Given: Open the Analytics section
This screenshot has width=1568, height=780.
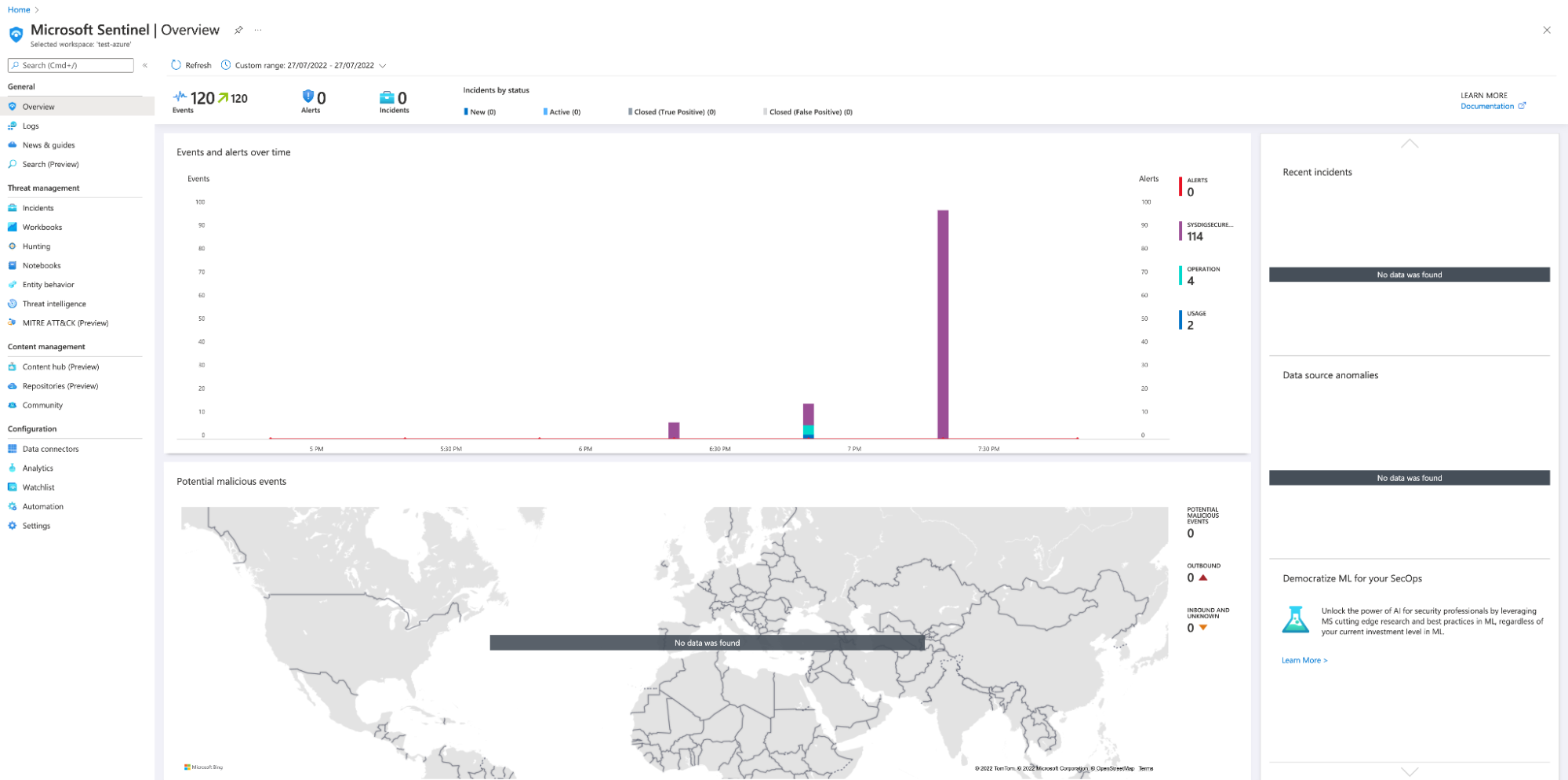Looking at the screenshot, I should 38,468.
